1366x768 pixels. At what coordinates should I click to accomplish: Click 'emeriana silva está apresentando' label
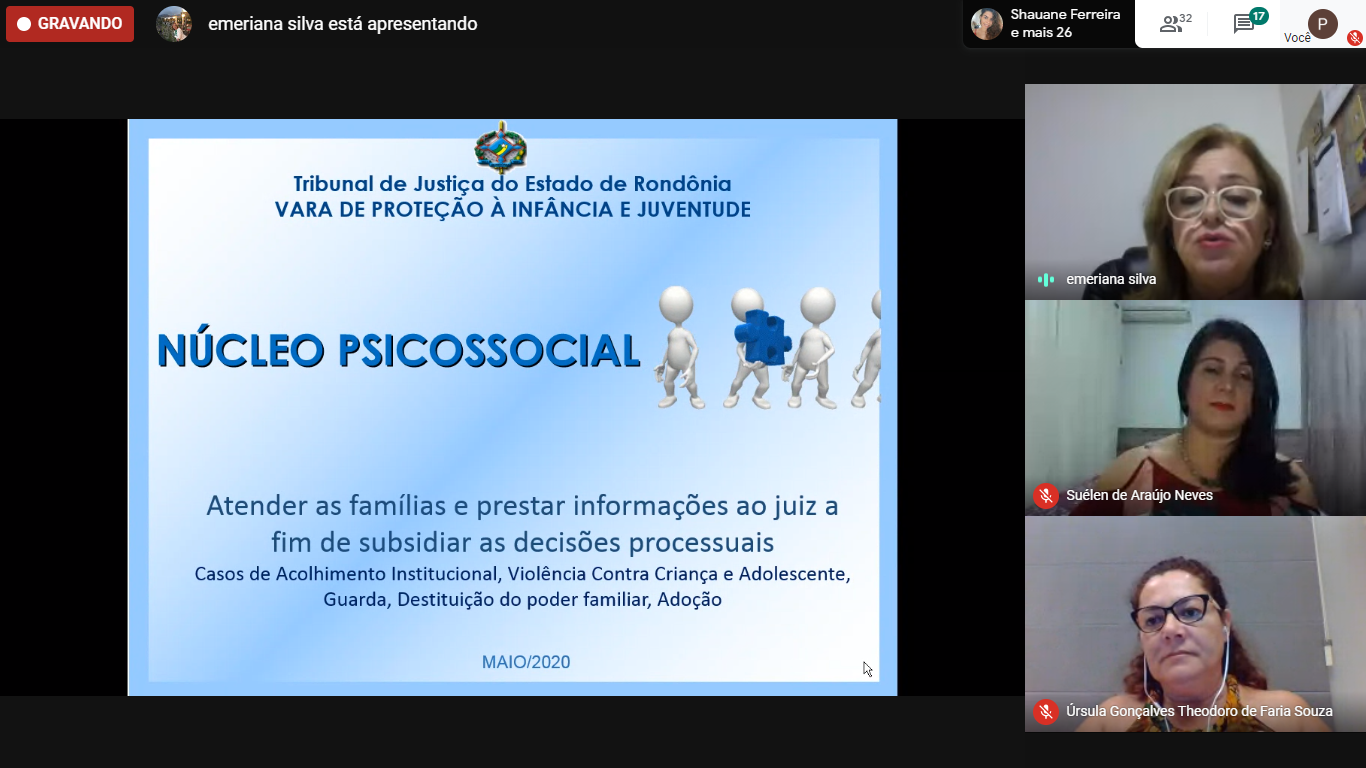point(342,24)
